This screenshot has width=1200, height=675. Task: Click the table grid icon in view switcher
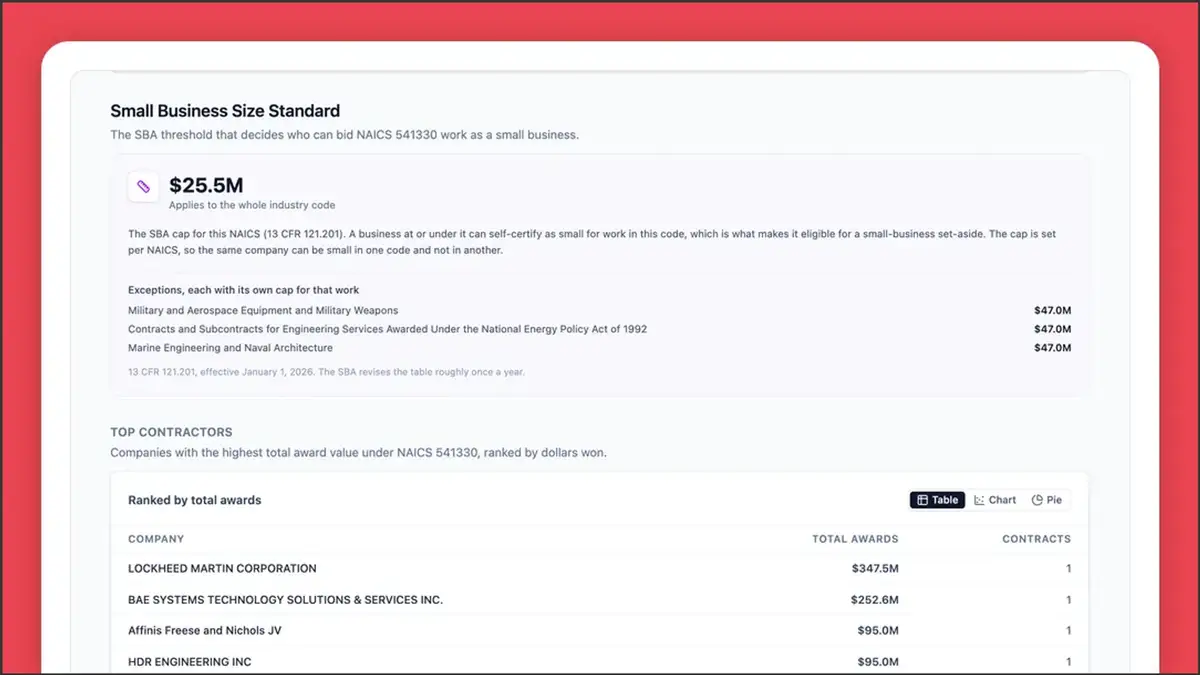pos(922,500)
